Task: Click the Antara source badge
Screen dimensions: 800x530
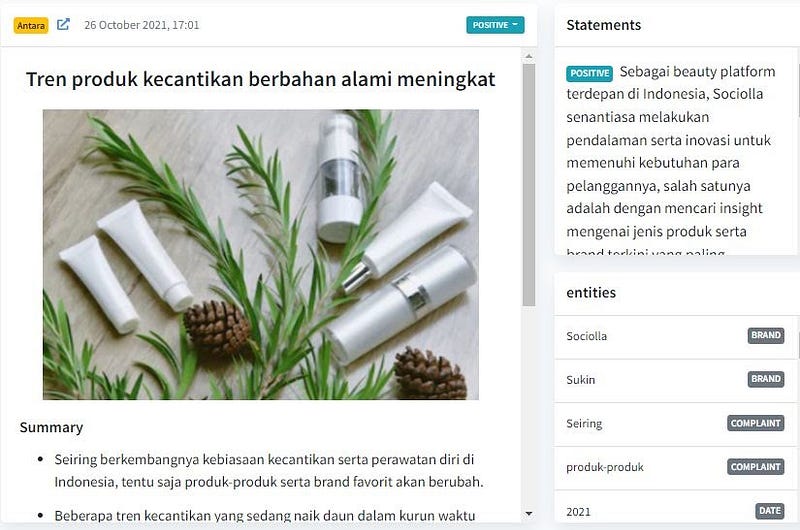Action: coord(31,26)
